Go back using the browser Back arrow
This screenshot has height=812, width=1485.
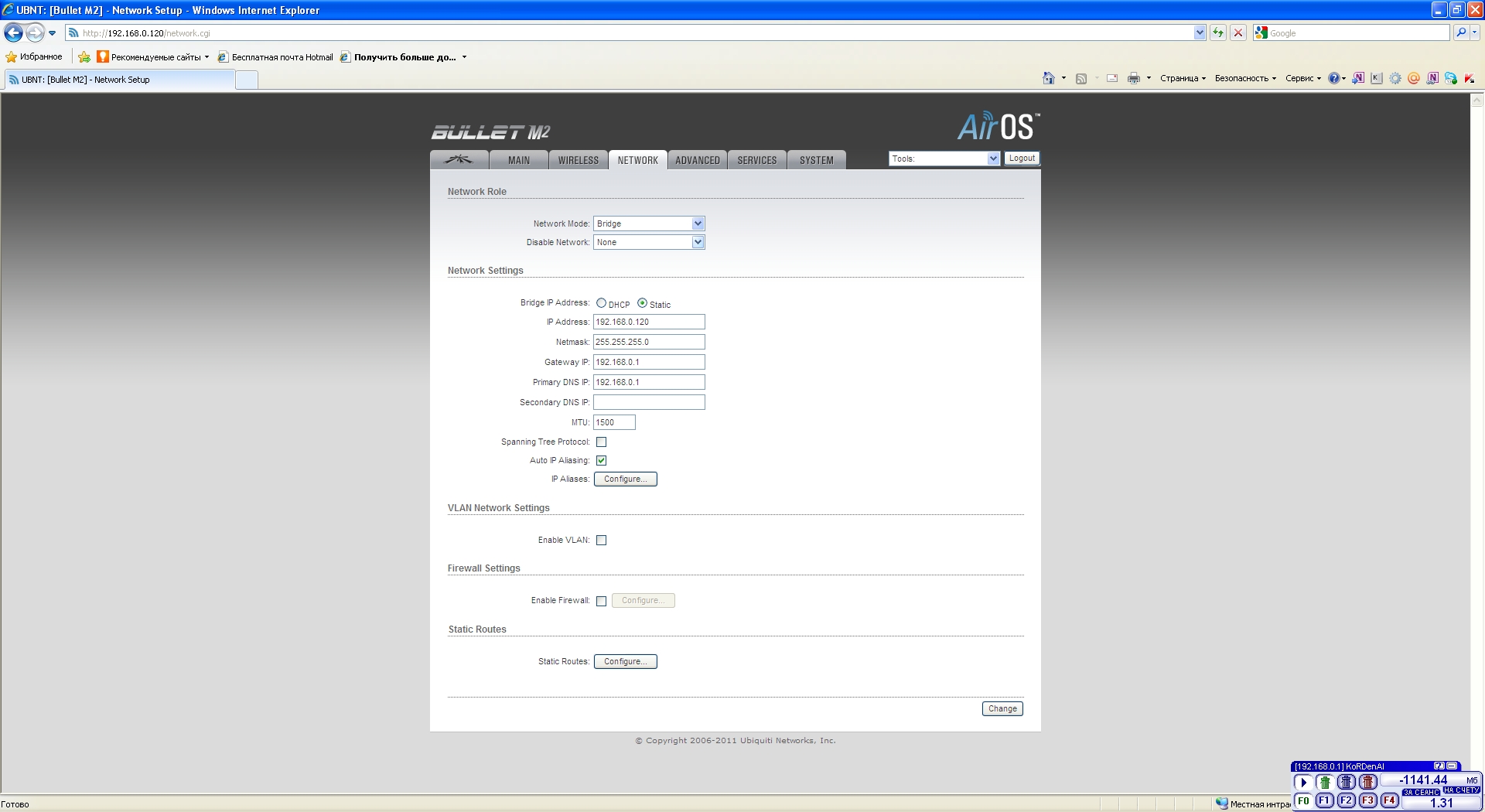tap(13, 32)
